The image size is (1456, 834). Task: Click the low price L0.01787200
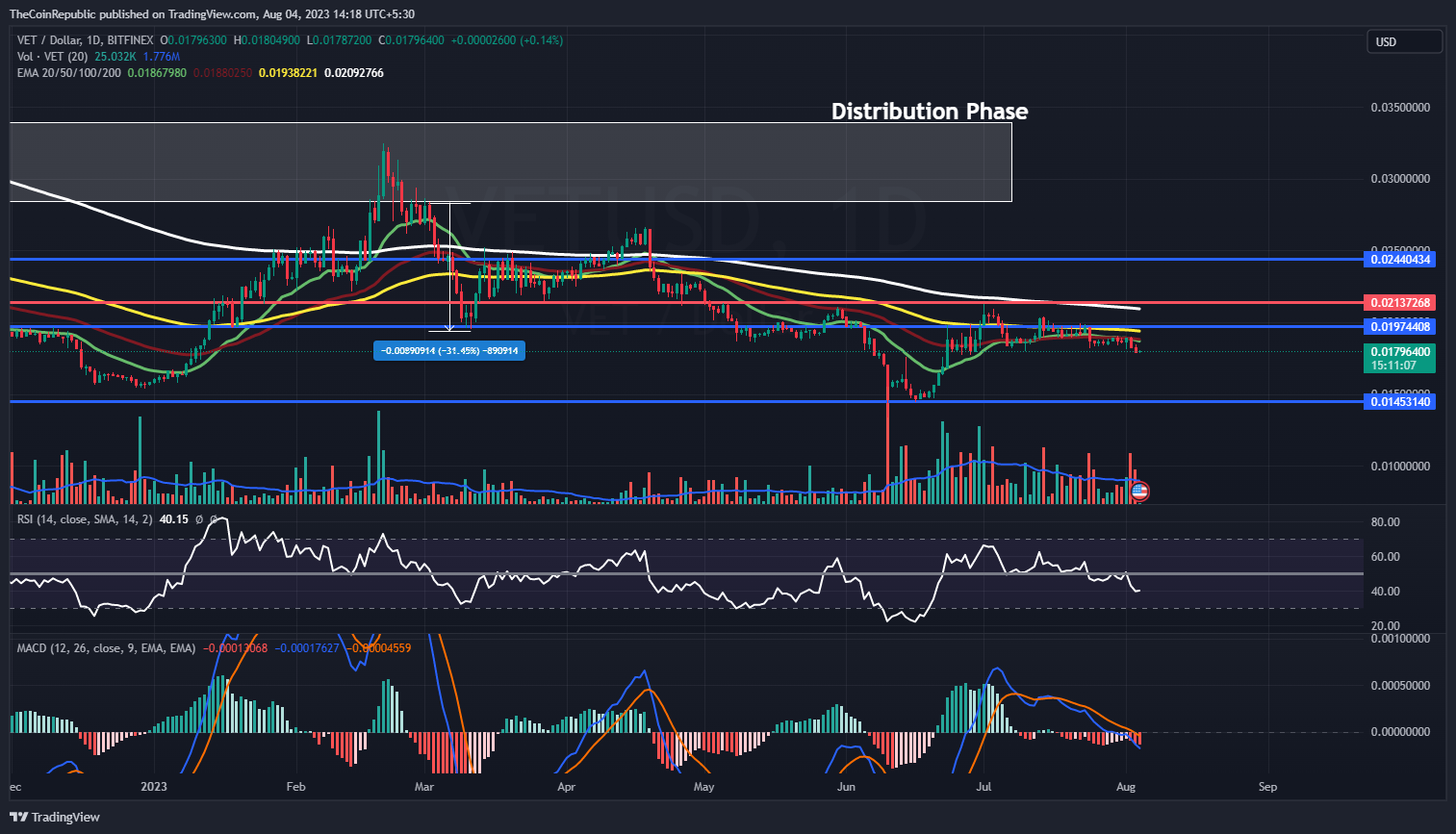[339, 40]
